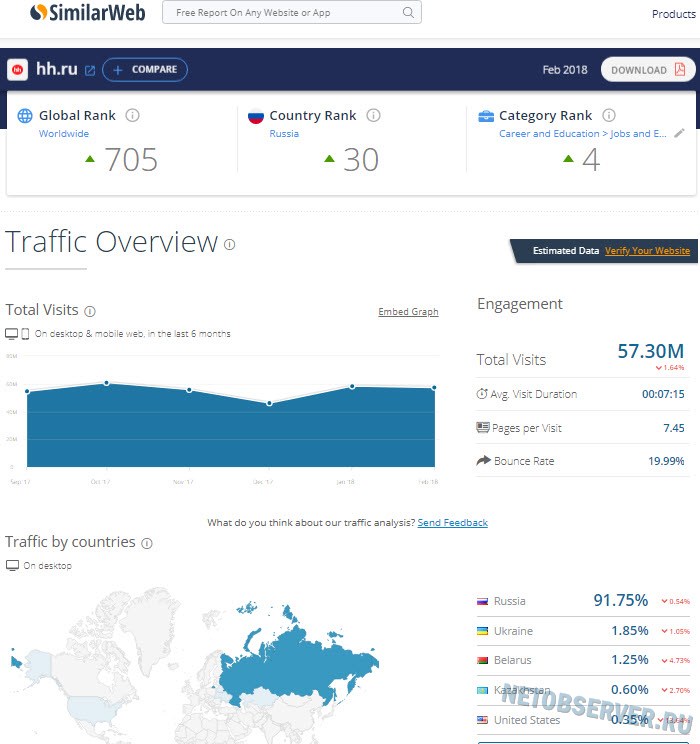Open the Career and Education category link
This screenshot has height=744, width=700.
[x=583, y=134]
